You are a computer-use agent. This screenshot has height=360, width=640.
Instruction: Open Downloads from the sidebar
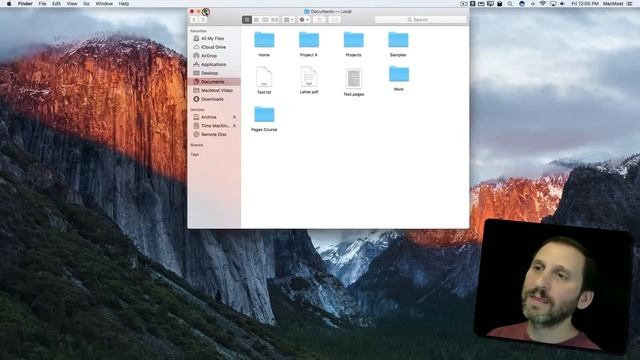214,99
